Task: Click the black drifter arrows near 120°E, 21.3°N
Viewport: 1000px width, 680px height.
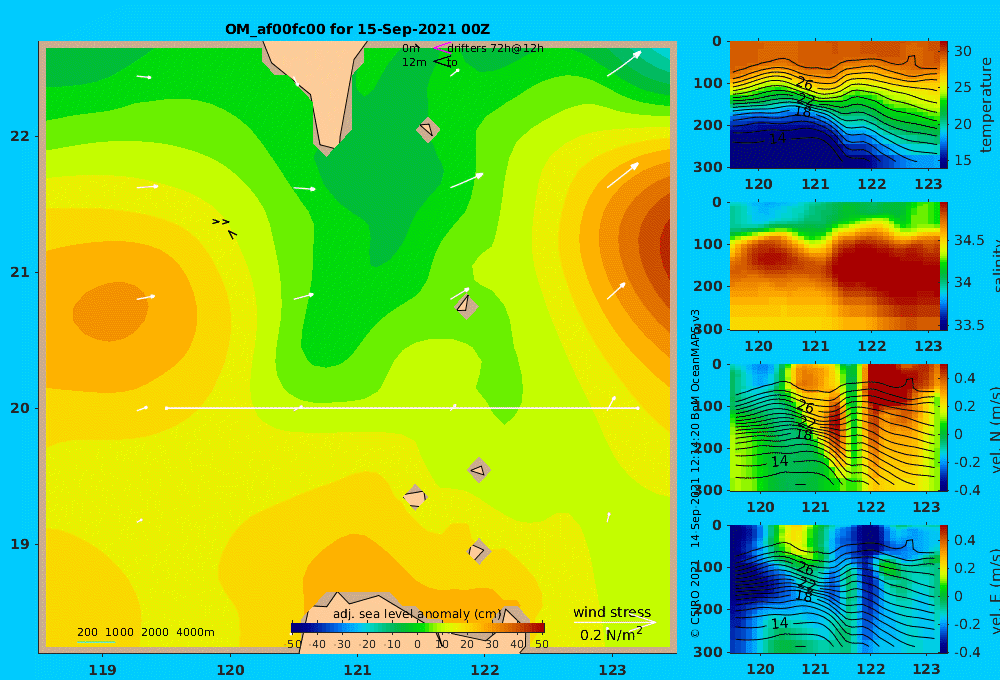Action: (224, 228)
